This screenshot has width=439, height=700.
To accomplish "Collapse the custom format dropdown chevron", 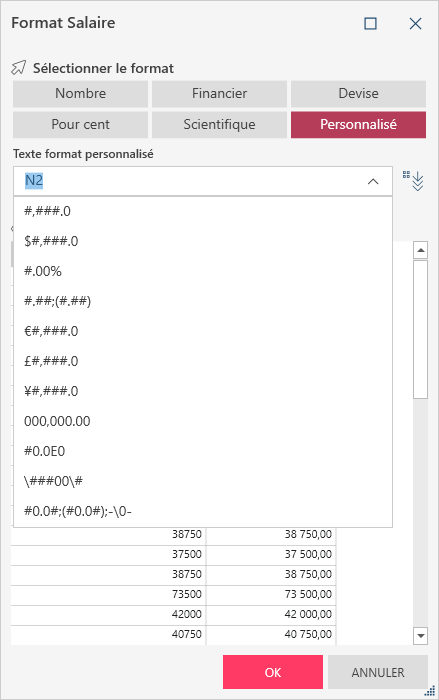I will tap(373, 181).
